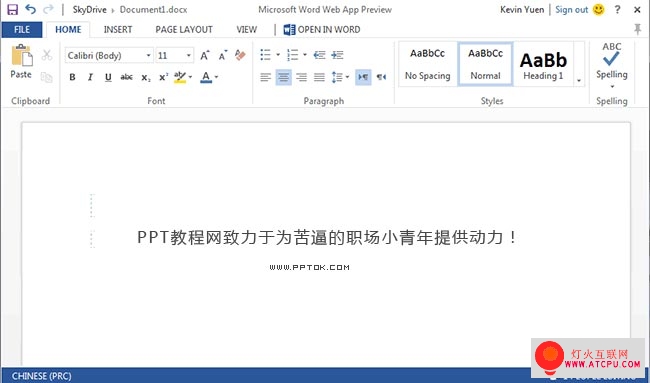Image resolution: width=650 pixels, height=383 pixels.
Task: Expand the Styles gallery arrow
Action: pyautogui.click(x=579, y=80)
